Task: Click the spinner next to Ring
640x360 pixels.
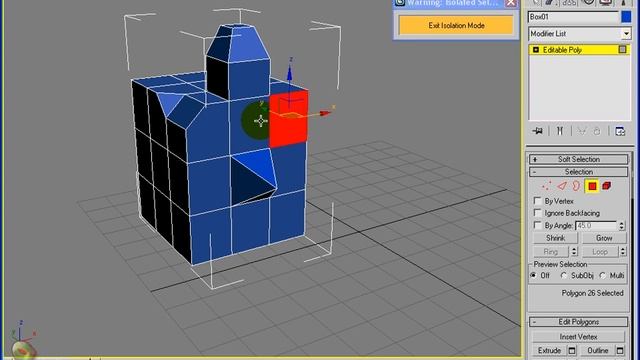Action: point(574,251)
